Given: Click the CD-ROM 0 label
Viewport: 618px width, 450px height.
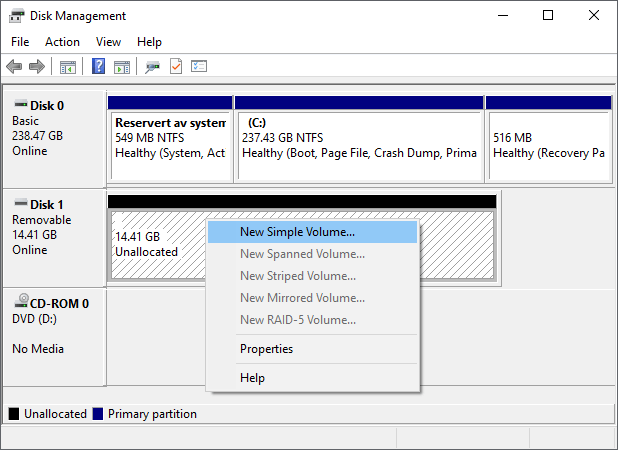Looking at the screenshot, I should [60, 303].
